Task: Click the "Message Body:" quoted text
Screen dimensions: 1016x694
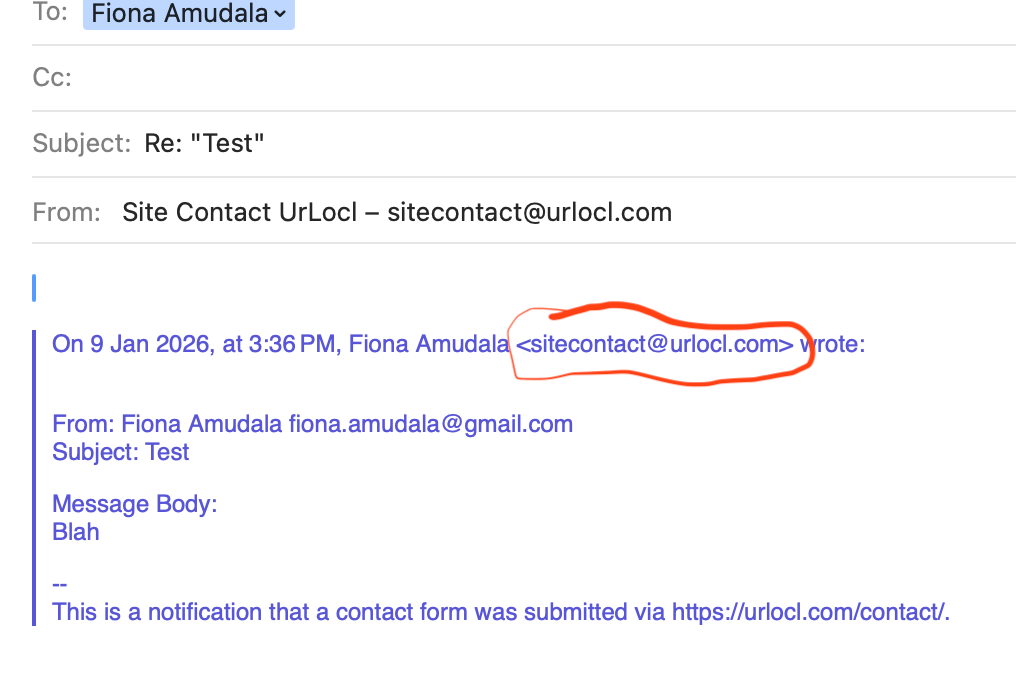Action: pos(134,504)
